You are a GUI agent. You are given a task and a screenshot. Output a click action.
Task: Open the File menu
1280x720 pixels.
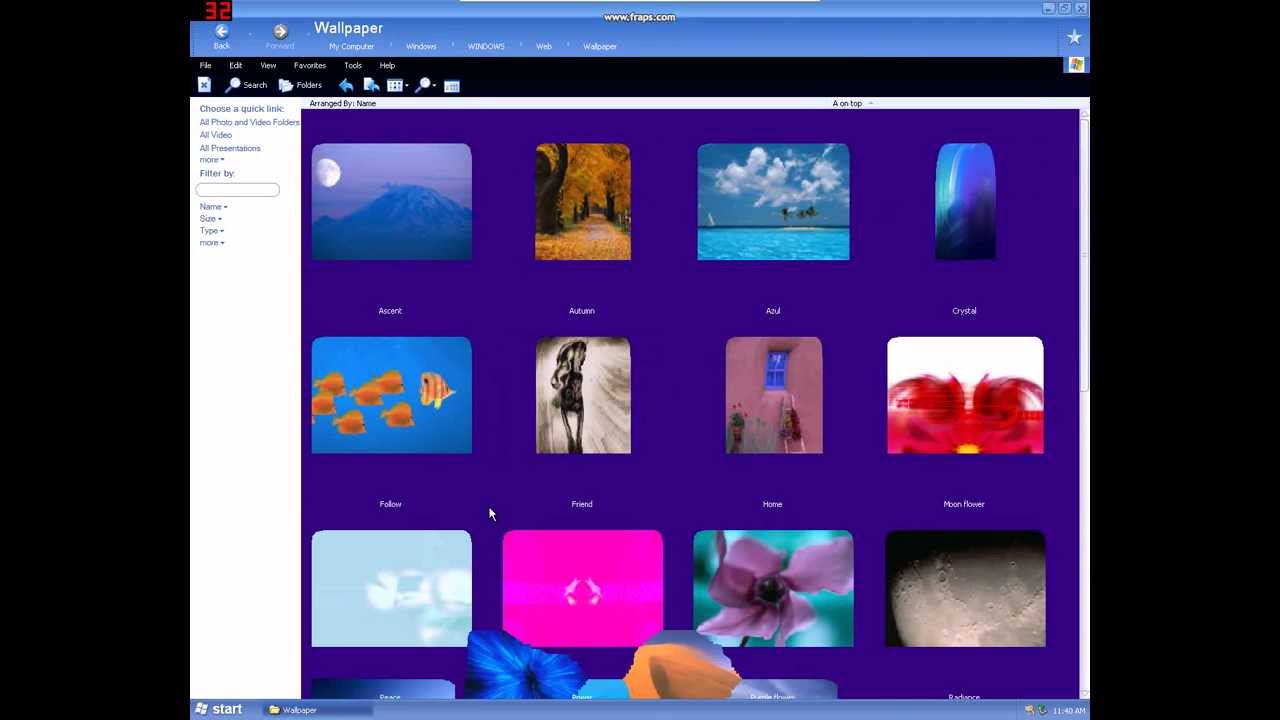(205, 65)
